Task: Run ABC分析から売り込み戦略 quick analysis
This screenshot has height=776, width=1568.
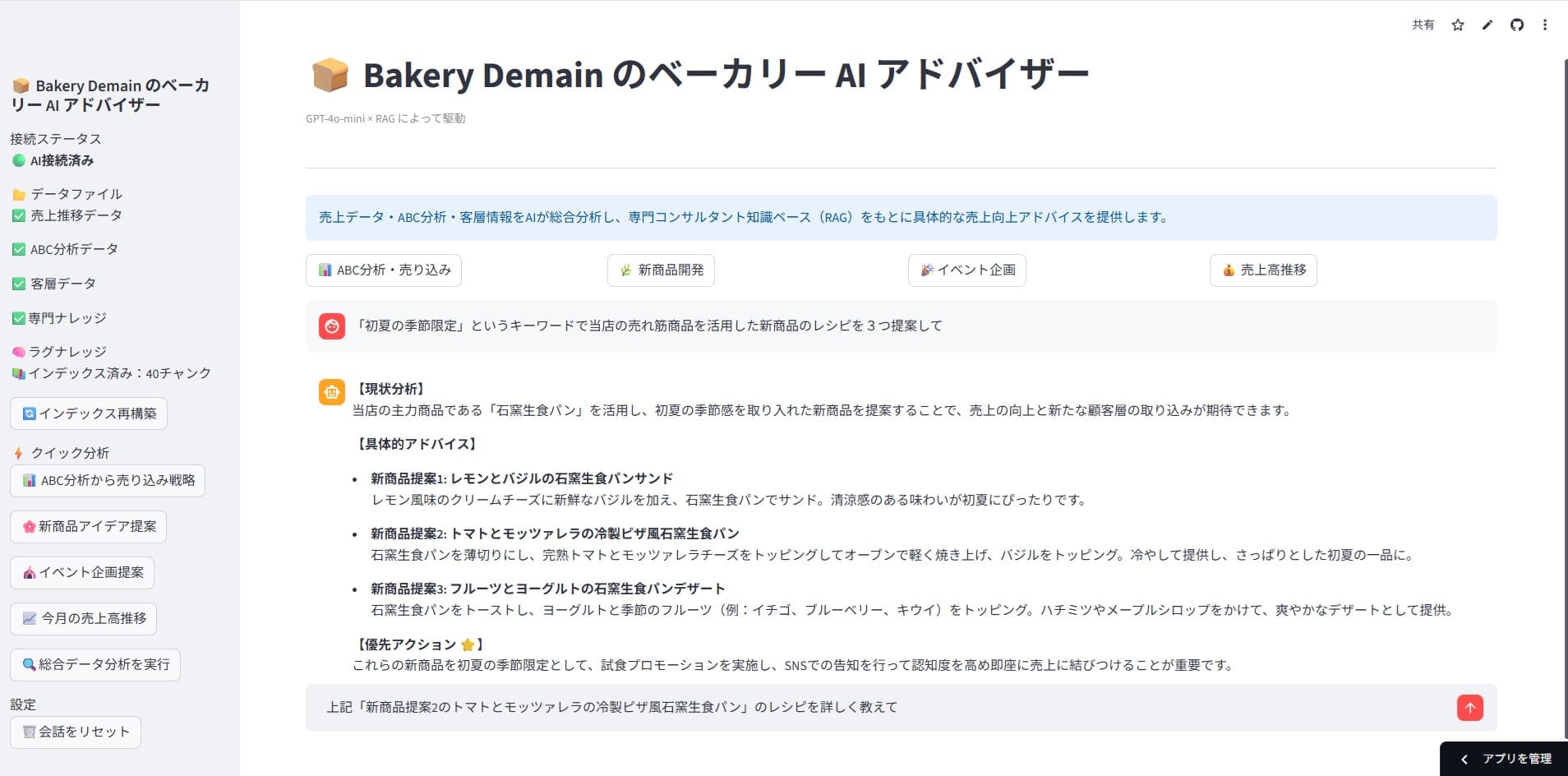Action: 108,481
